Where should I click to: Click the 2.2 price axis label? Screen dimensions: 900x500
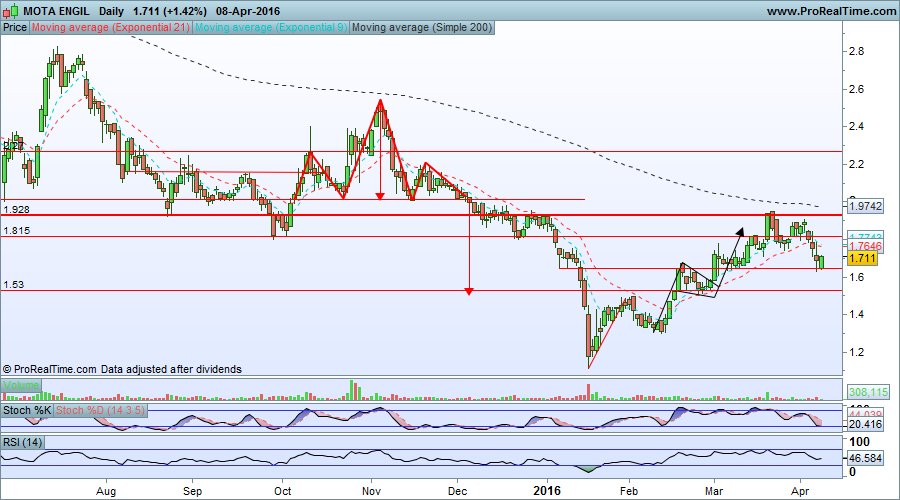pos(856,164)
